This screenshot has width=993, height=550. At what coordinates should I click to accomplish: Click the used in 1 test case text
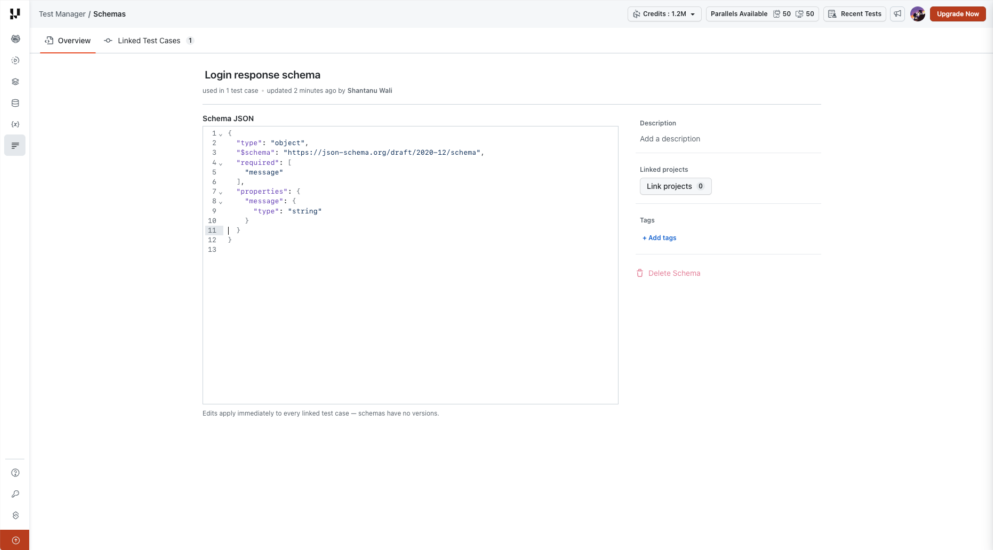[x=231, y=91]
